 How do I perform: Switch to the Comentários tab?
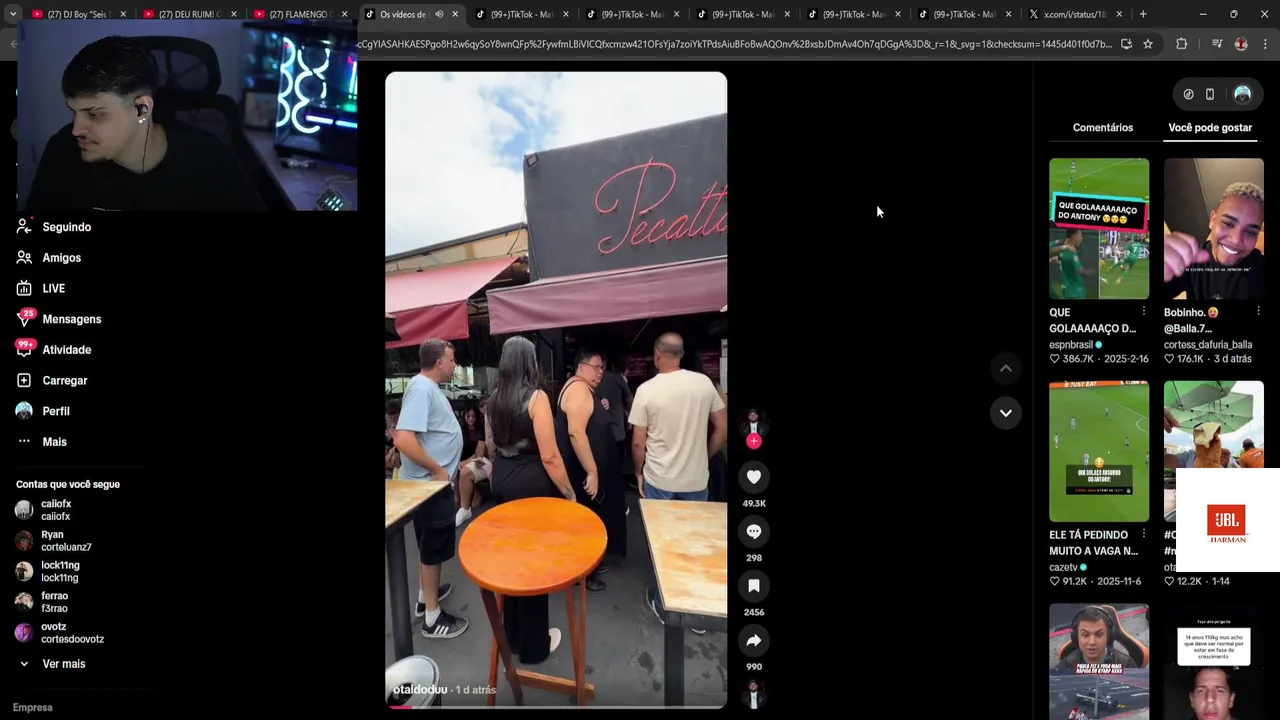1103,128
